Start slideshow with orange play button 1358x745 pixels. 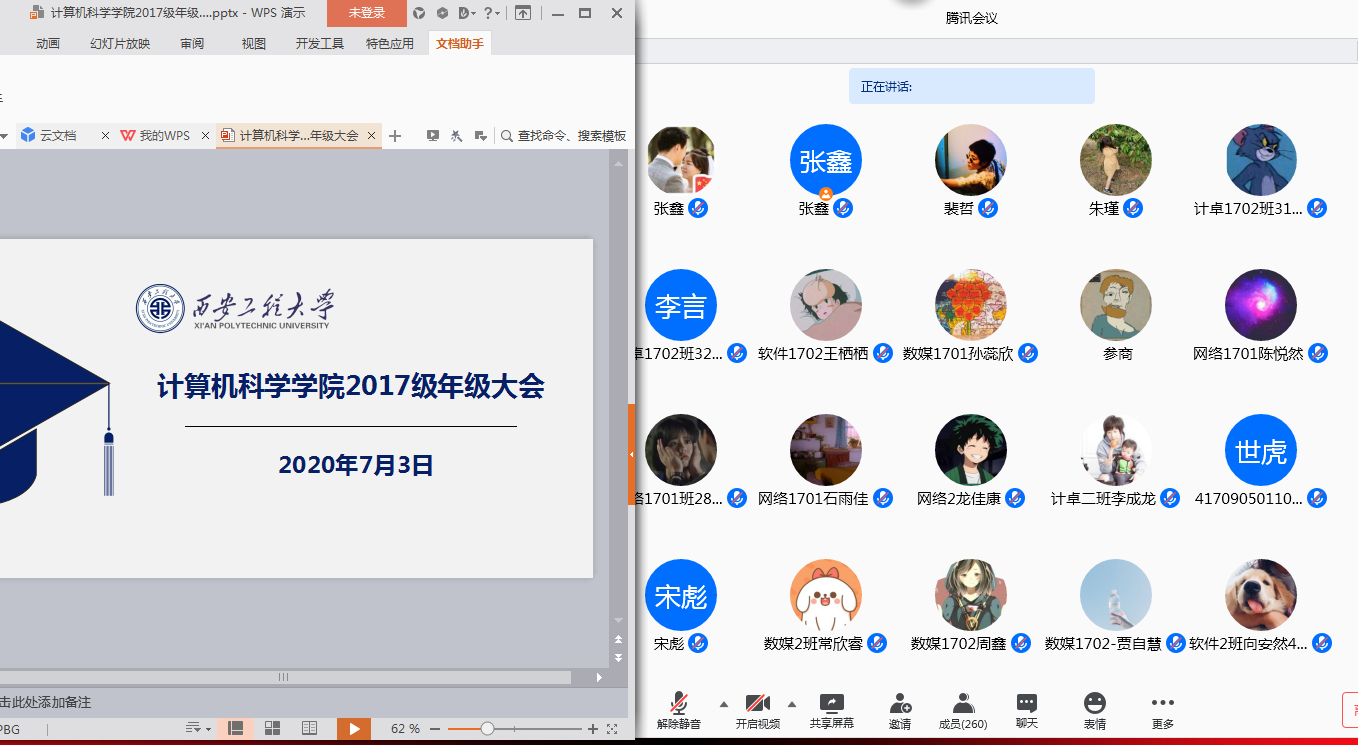point(353,729)
